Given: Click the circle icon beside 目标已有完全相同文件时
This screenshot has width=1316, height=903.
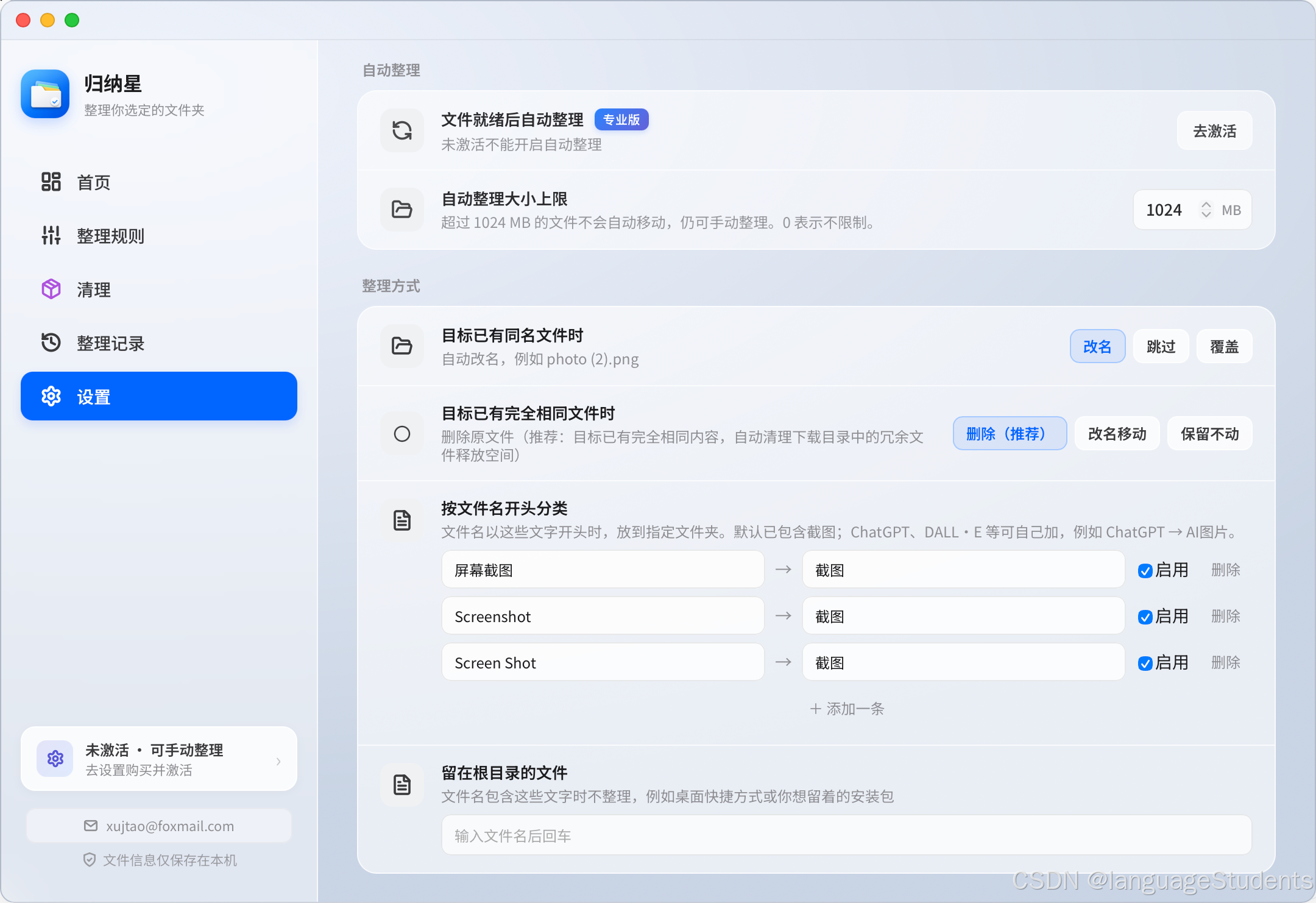Looking at the screenshot, I should 402,434.
